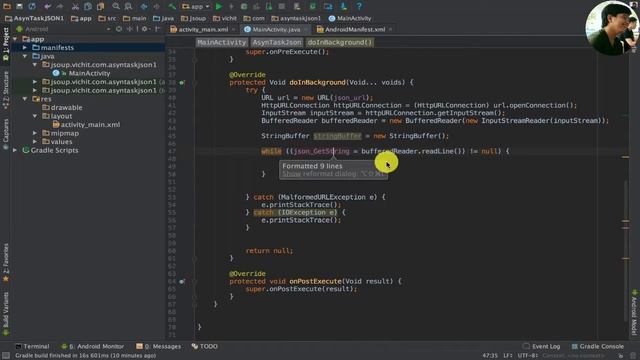This screenshot has width=640, height=360.
Task: Click the navigate Forward arrow icon
Action: pos(156,6)
